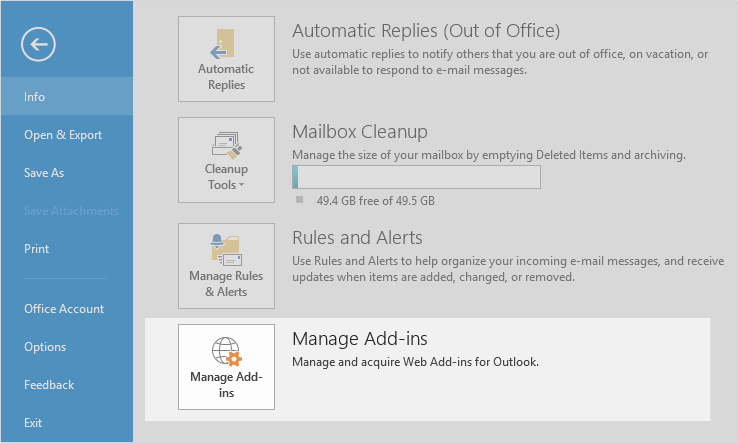Open Office Account page
Viewport: 738px width, 443px height.
coord(64,309)
